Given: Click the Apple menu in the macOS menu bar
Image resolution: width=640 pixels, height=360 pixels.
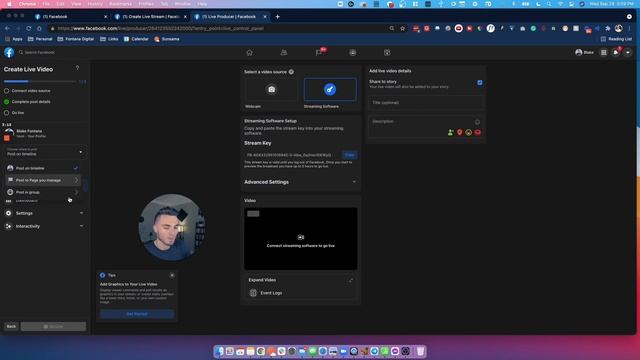Looking at the screenshot, I should coord(9,4).
